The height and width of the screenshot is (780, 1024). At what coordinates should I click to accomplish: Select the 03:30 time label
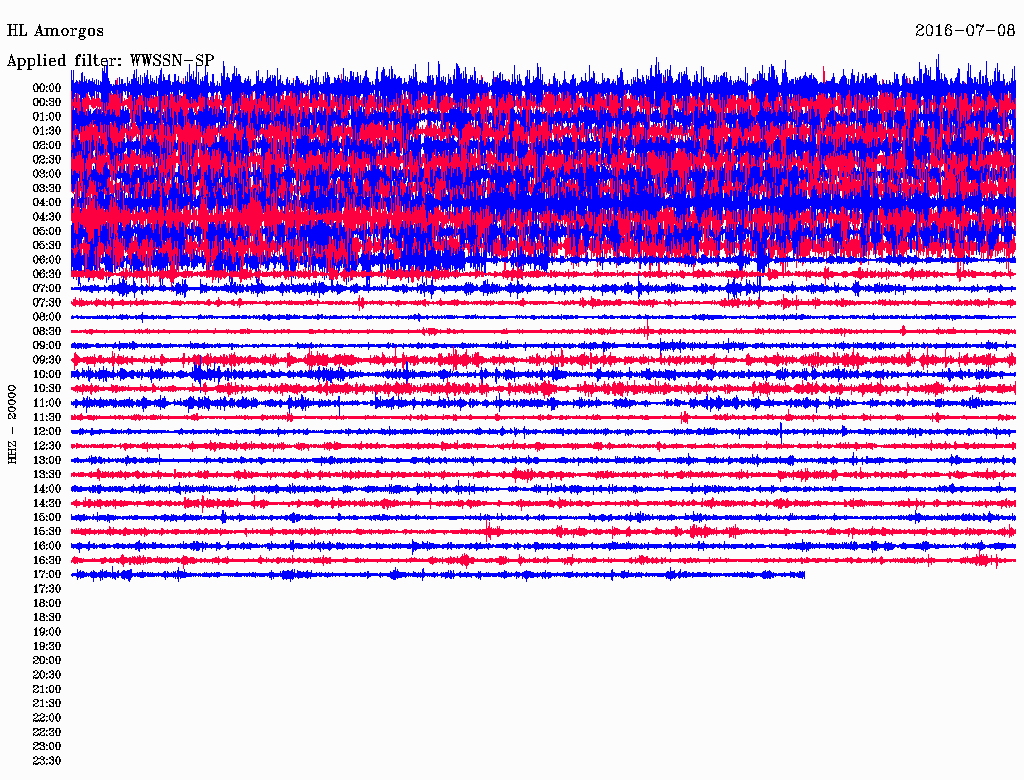[x=47, y=188]
